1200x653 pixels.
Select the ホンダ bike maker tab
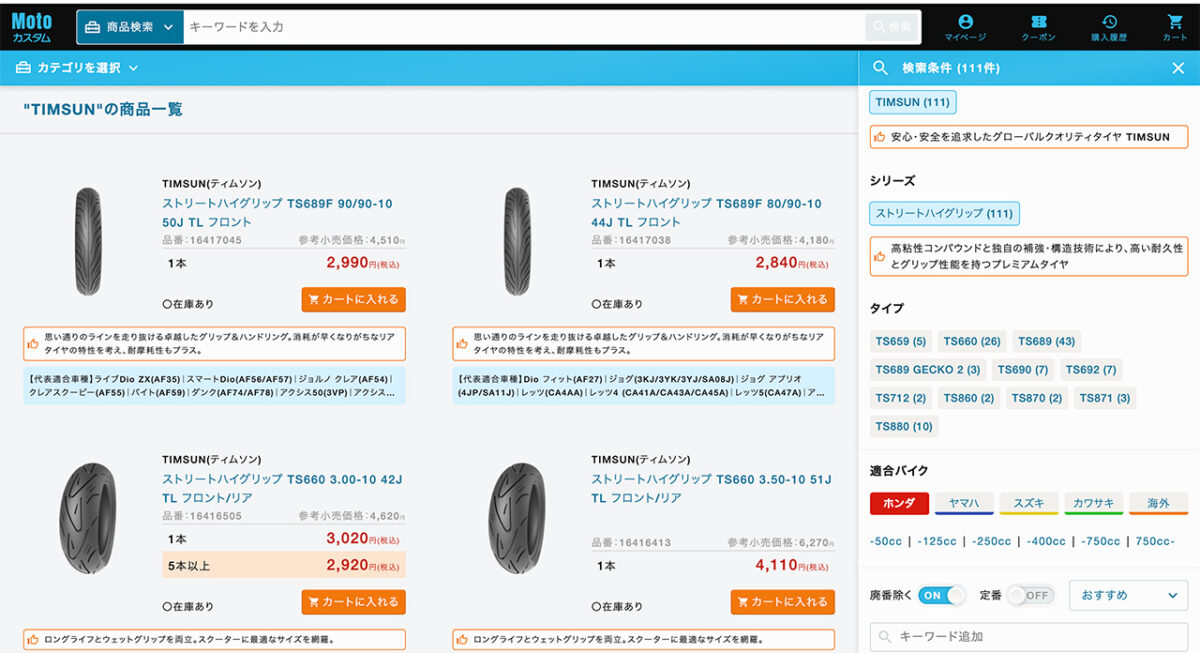point(899,503)
